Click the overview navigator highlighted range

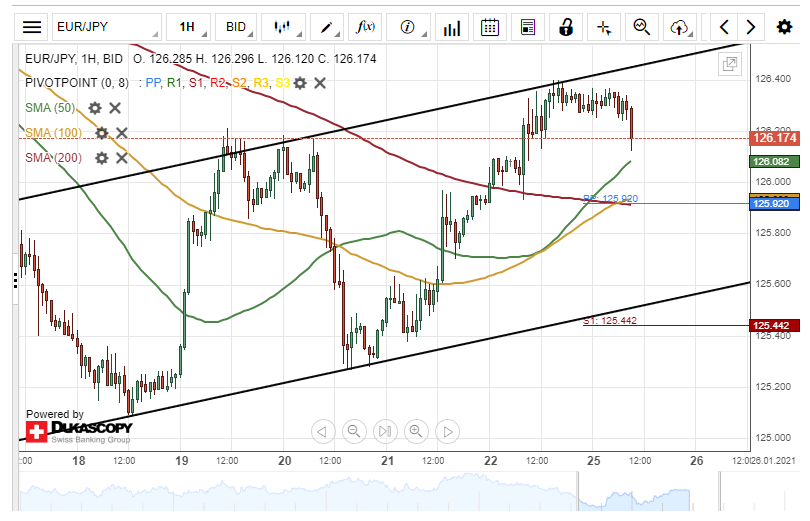click(648, 492)
